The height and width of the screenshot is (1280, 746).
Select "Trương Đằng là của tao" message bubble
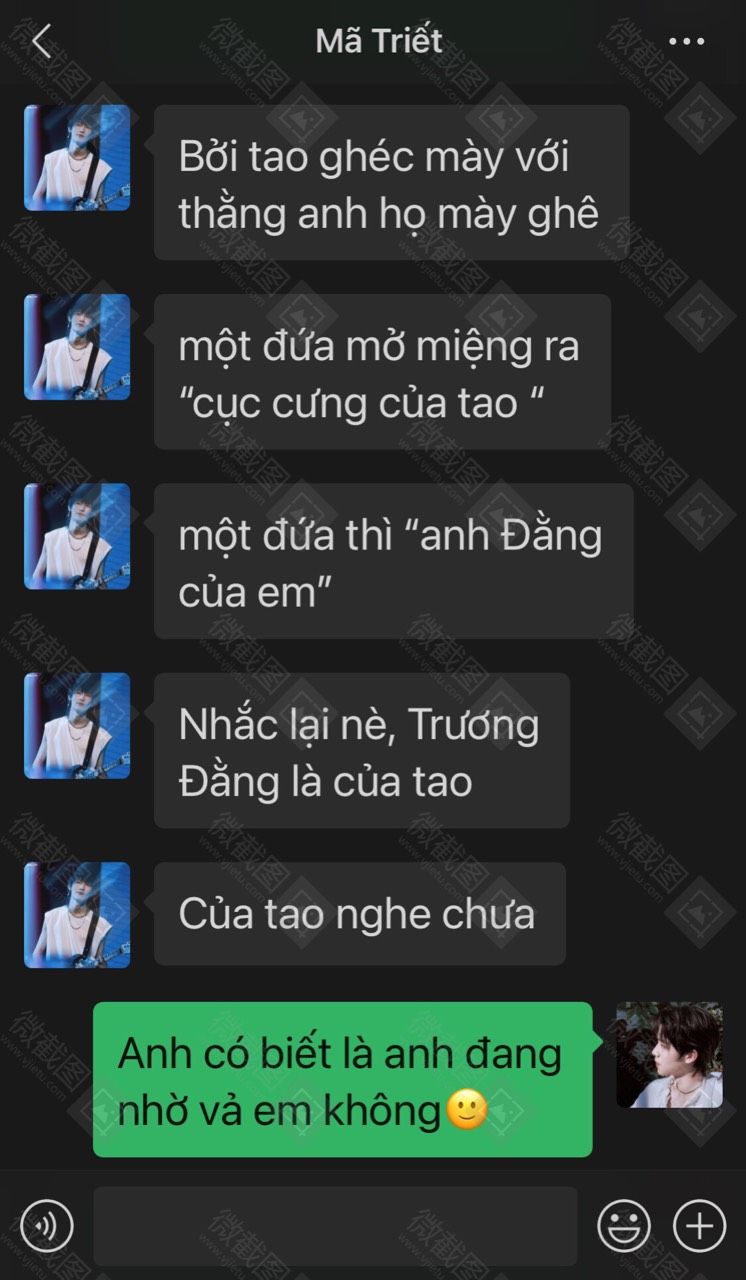pos(362,750)
